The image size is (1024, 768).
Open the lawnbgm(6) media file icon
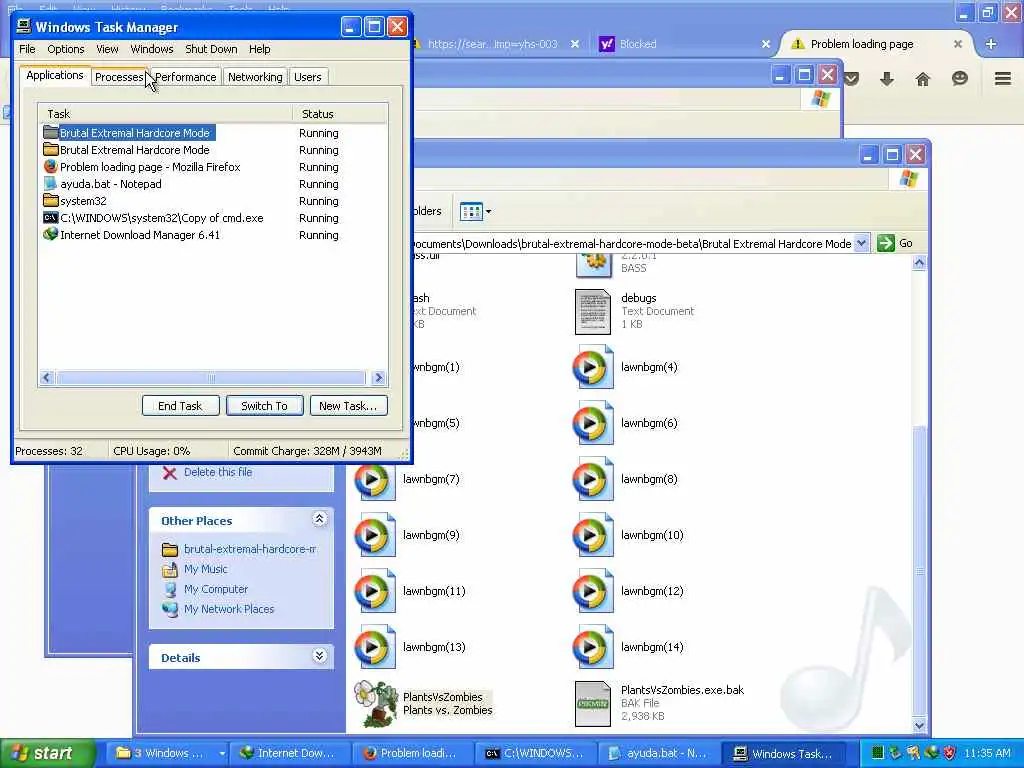[592, 423]
